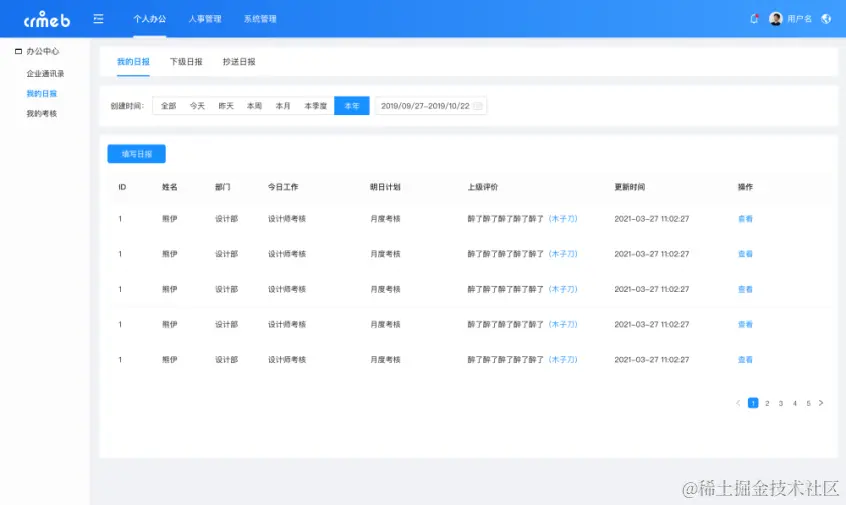Screen dimensions: 846x505
Task: Filter creation time by 今天
Action: click(x=197, y=106)
